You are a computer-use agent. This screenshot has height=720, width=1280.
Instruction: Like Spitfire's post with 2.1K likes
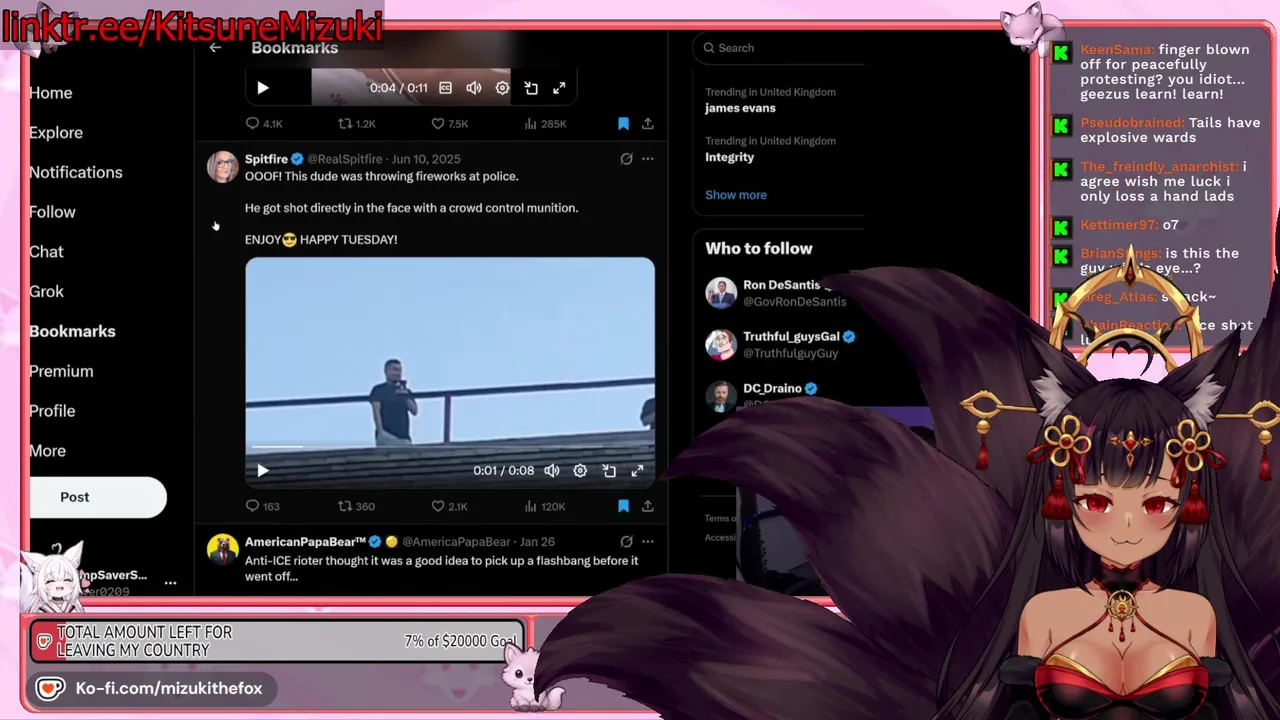click(x=449, y=507)
